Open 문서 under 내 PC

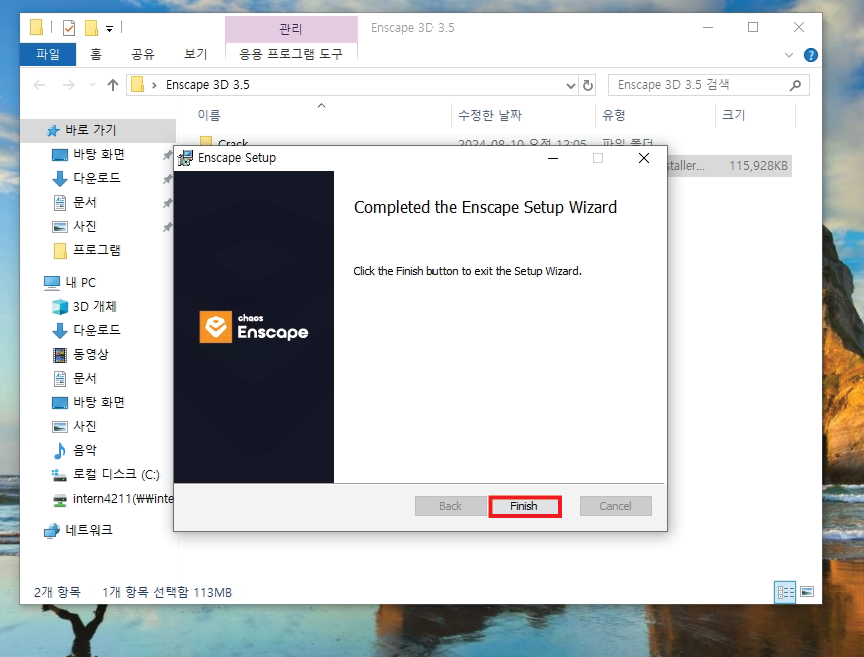coord(84,378)
